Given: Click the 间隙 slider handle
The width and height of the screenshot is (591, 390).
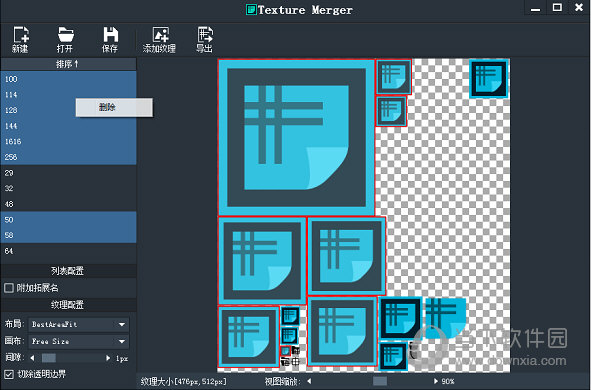Looking at the screenshot, I should pyautogui.click(x=49, y=358).
